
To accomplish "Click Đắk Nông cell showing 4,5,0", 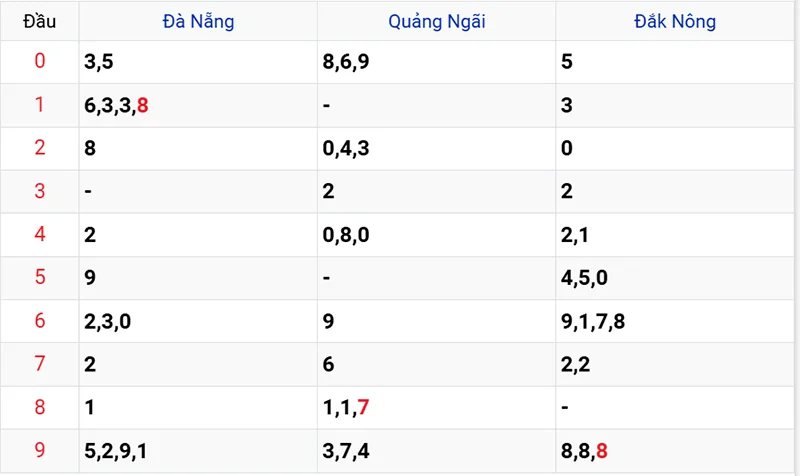I will pyautogui.click(x=585, y=278).
